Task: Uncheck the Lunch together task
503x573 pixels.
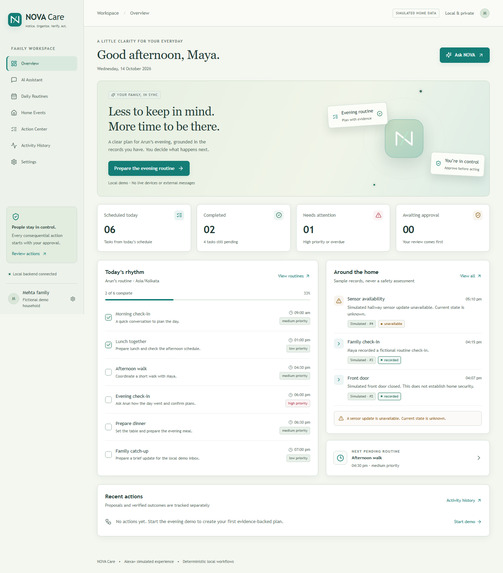Action: (108, 345)
